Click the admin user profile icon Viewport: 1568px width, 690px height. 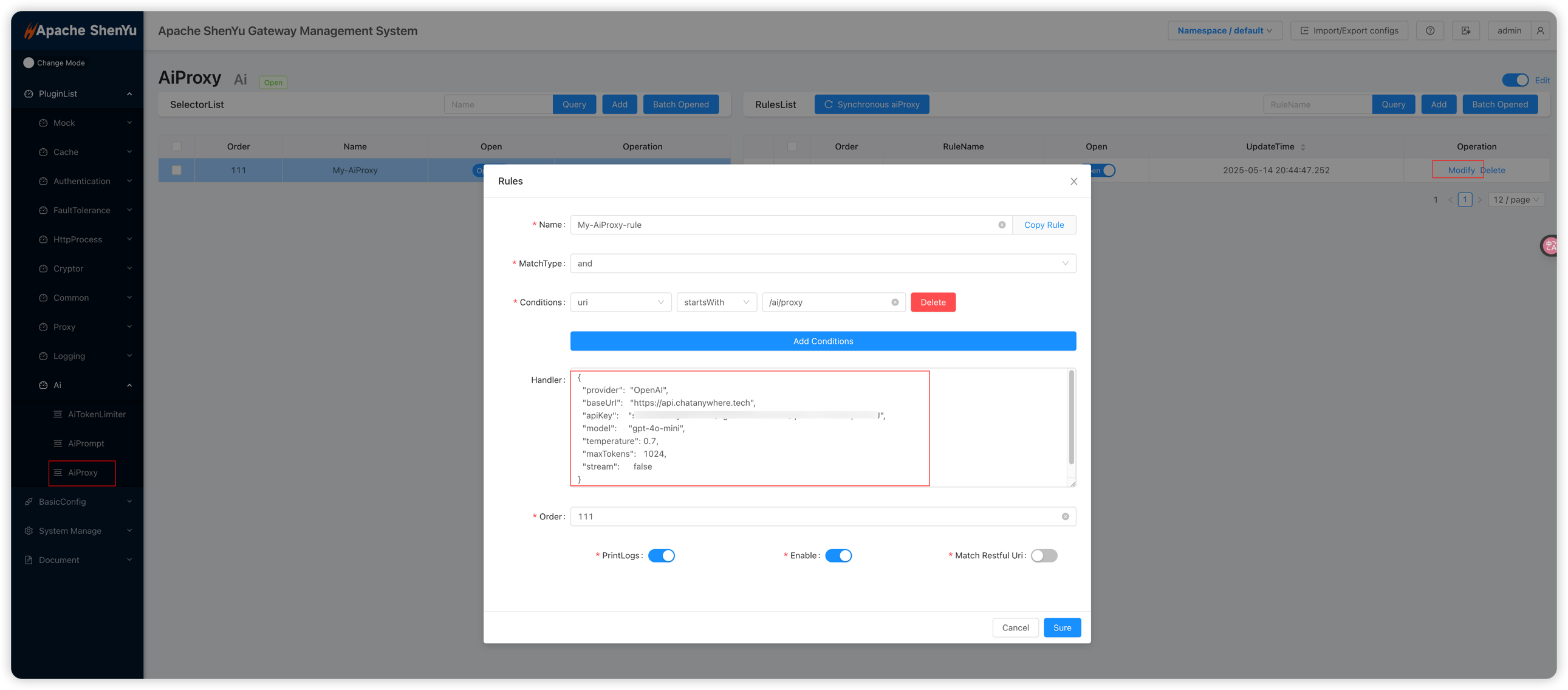[x=1540, y=30]
